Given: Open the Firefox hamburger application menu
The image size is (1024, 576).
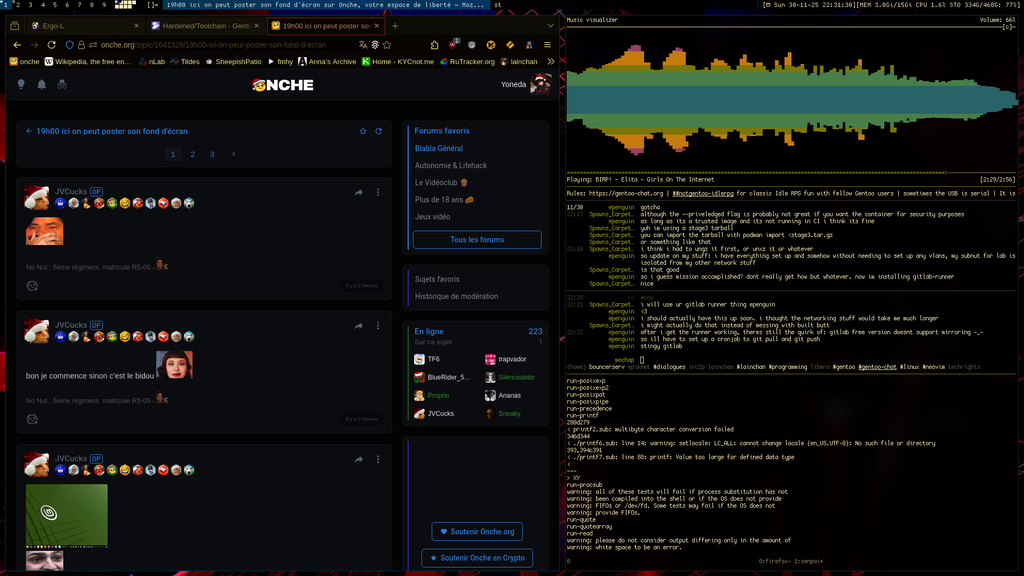Looking at the screenshot, I should click(x=548, y=45).
